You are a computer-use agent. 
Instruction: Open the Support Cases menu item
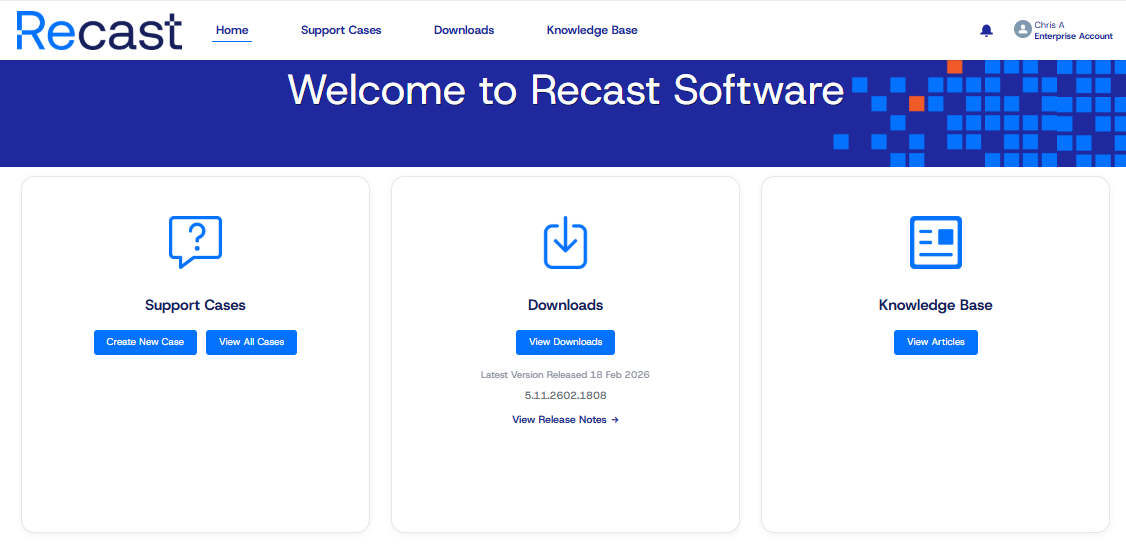[x=341, y=30]
